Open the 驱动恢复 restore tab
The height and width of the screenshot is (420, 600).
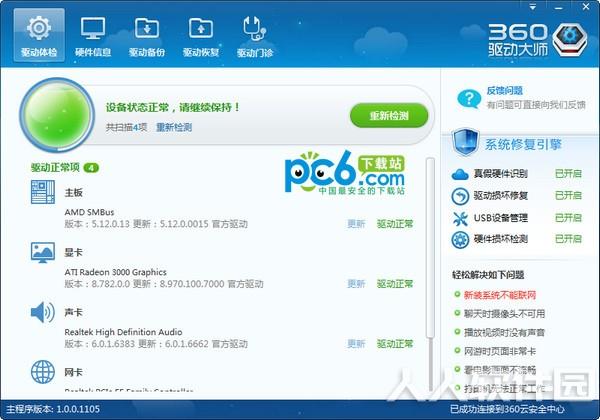(x=201, y=35)
